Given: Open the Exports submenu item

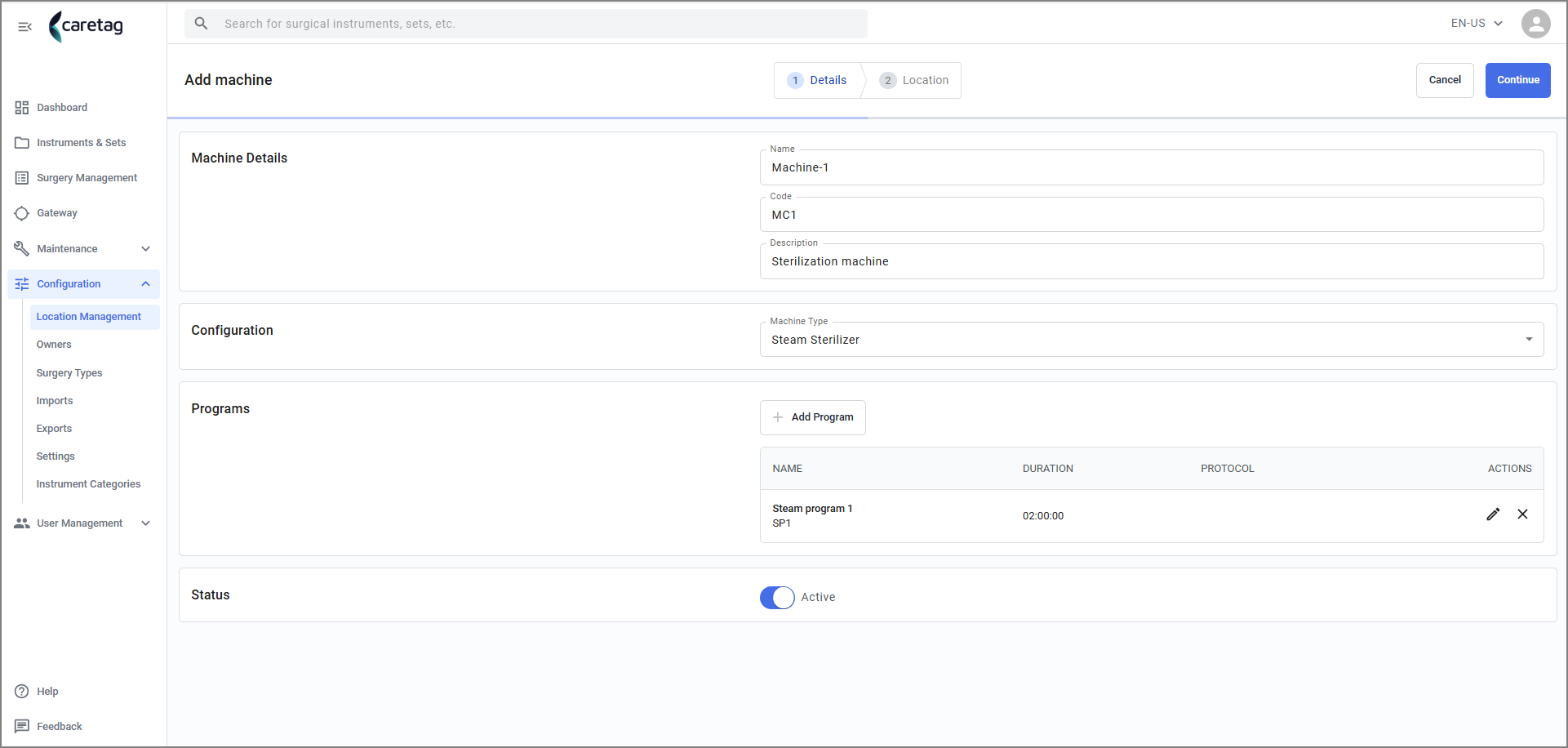Looking at the screenshot, I should pyautogui.click(x=54, y=429).
